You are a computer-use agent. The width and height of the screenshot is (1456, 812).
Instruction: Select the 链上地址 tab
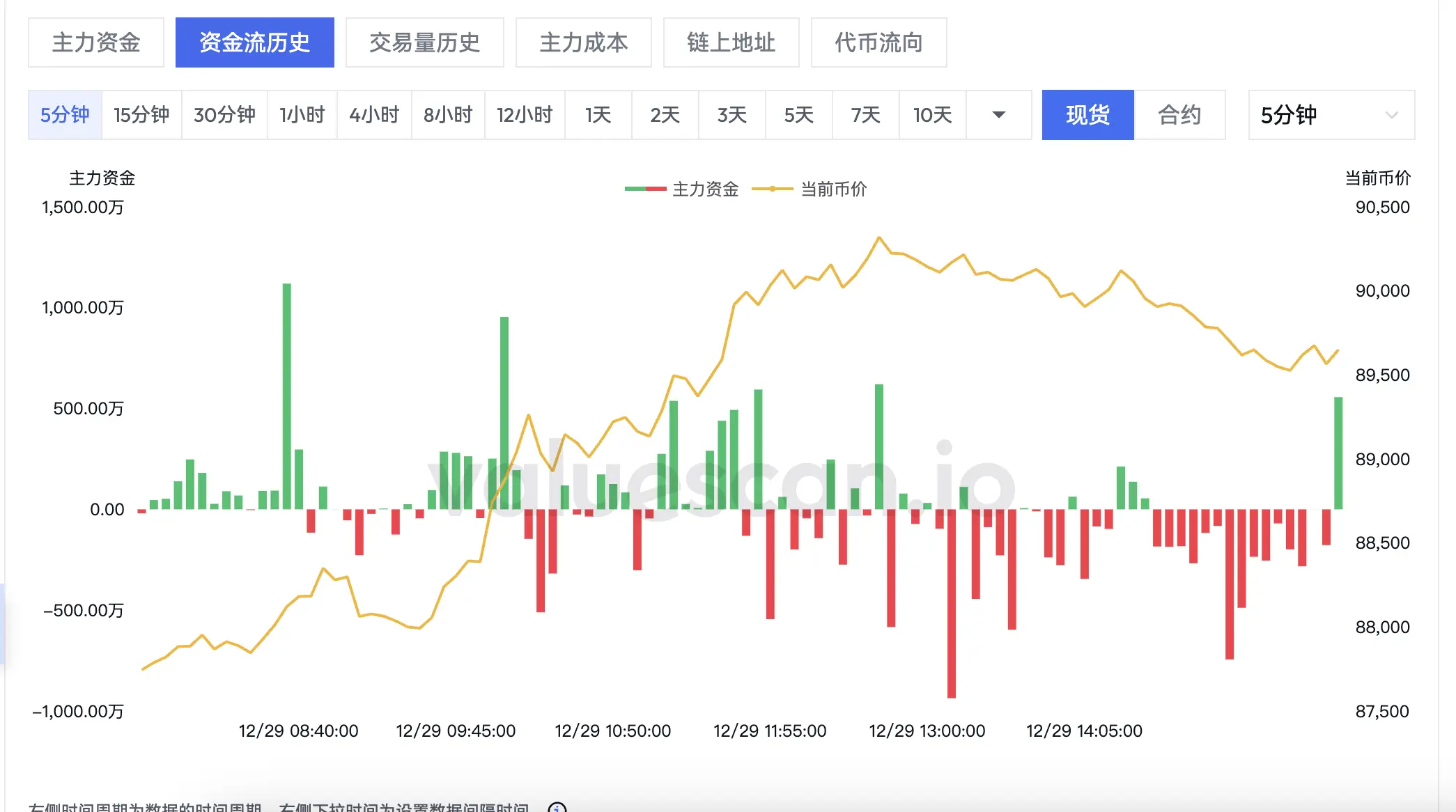731,42
